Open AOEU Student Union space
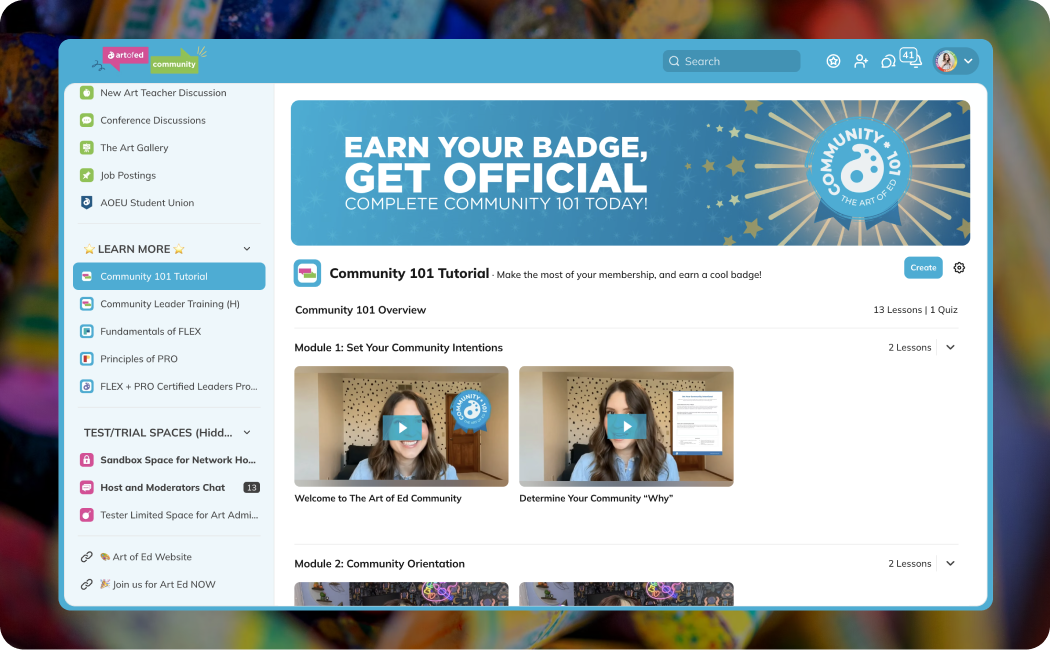The height and width of the screenshot is (650, 1050). tap(147, 203)
